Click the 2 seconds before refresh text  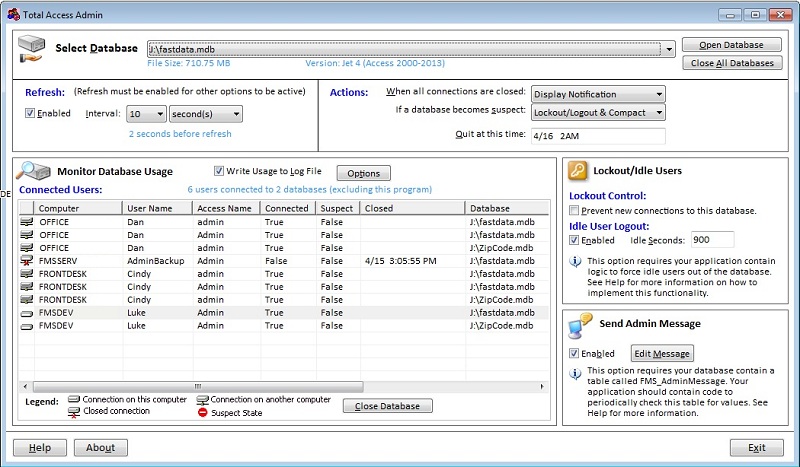point(180,134)
